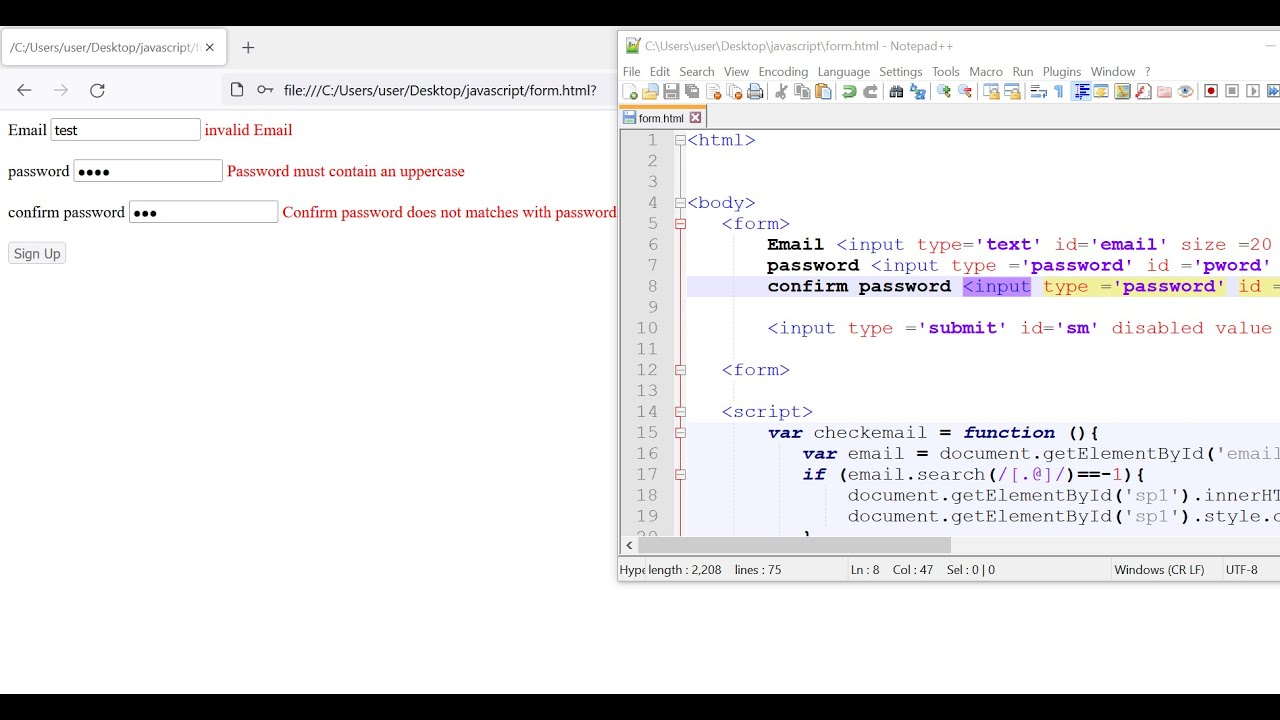Collapse the html tag on line 1
Viewport: 1280px width, 720px height.
tap(680, 140)
